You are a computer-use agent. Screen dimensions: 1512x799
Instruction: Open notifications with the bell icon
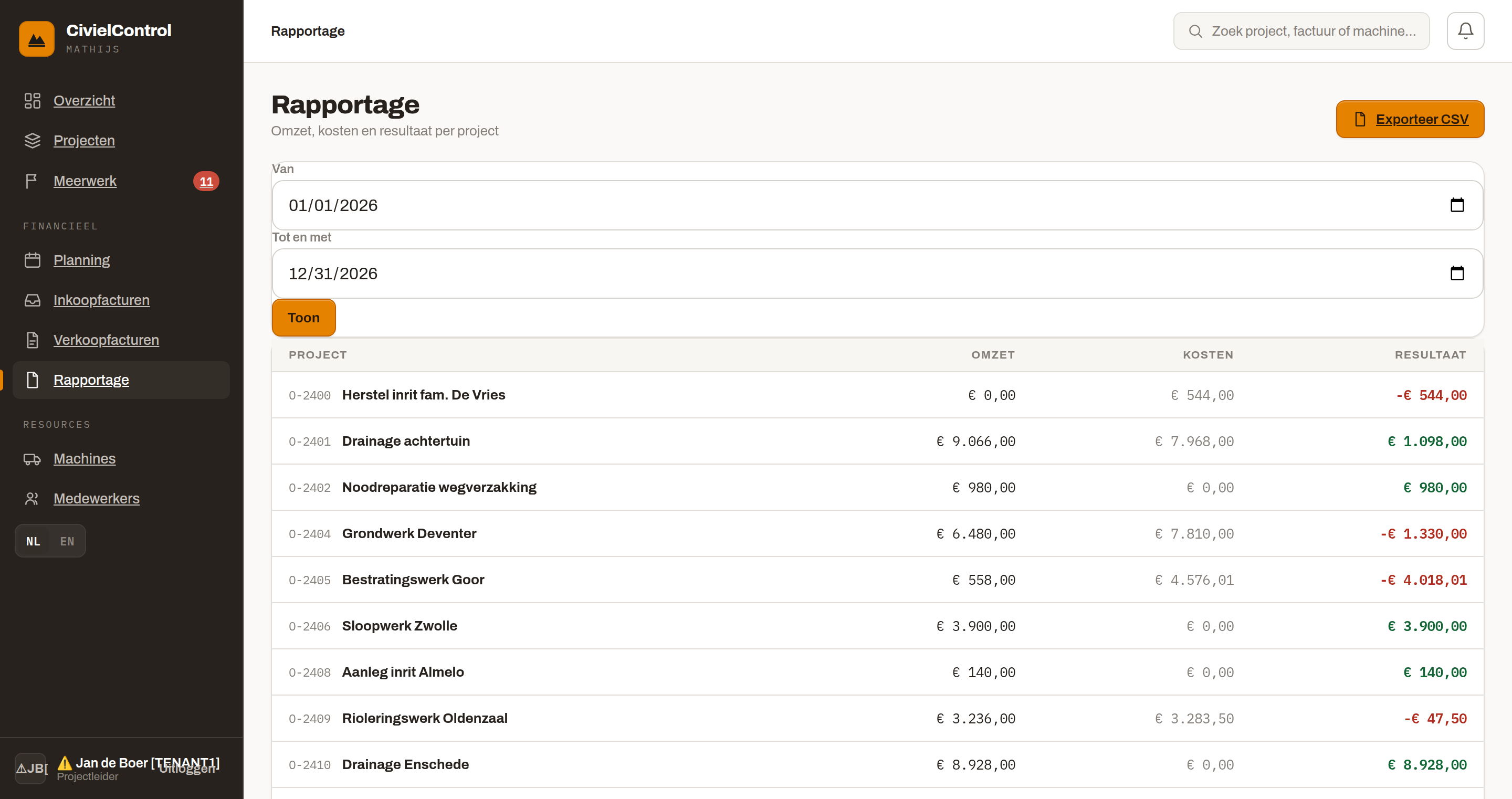[x=1465, y=30]
